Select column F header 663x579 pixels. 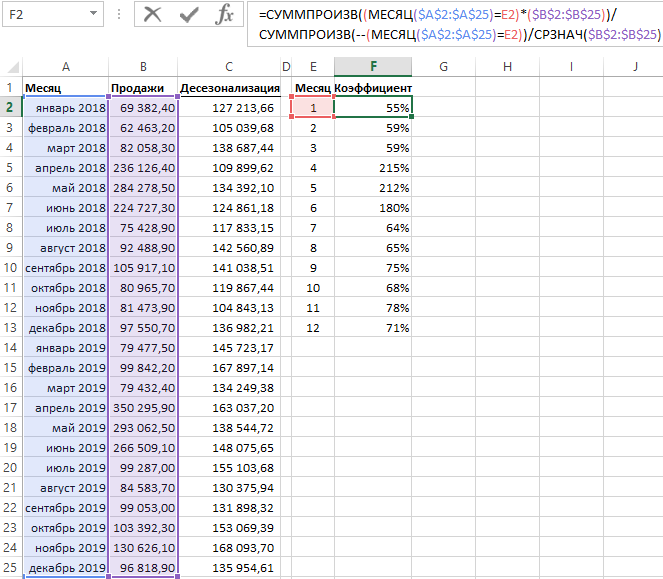pos(373,67)
